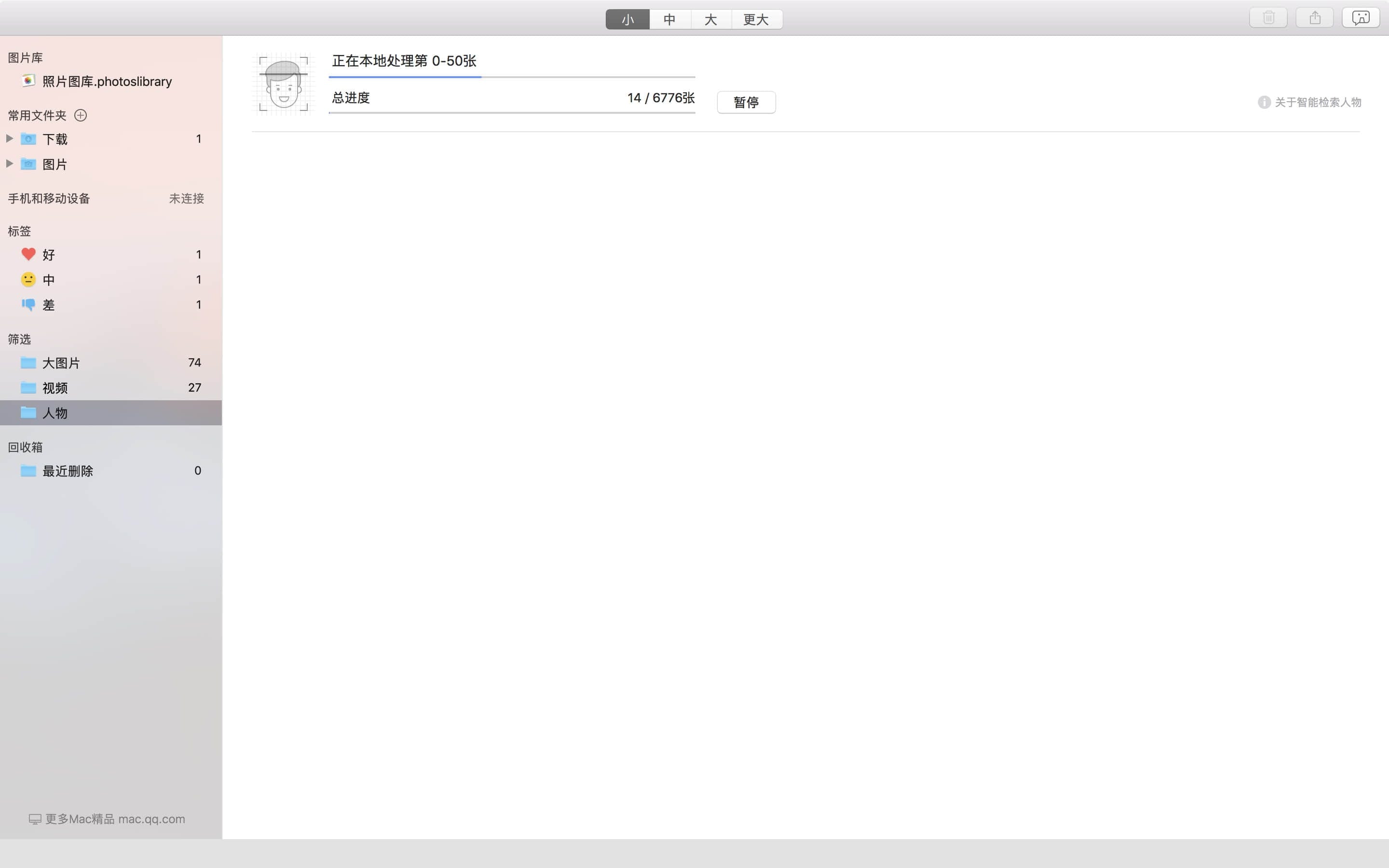Click the 最近删除 folder icon

point(28,471)
